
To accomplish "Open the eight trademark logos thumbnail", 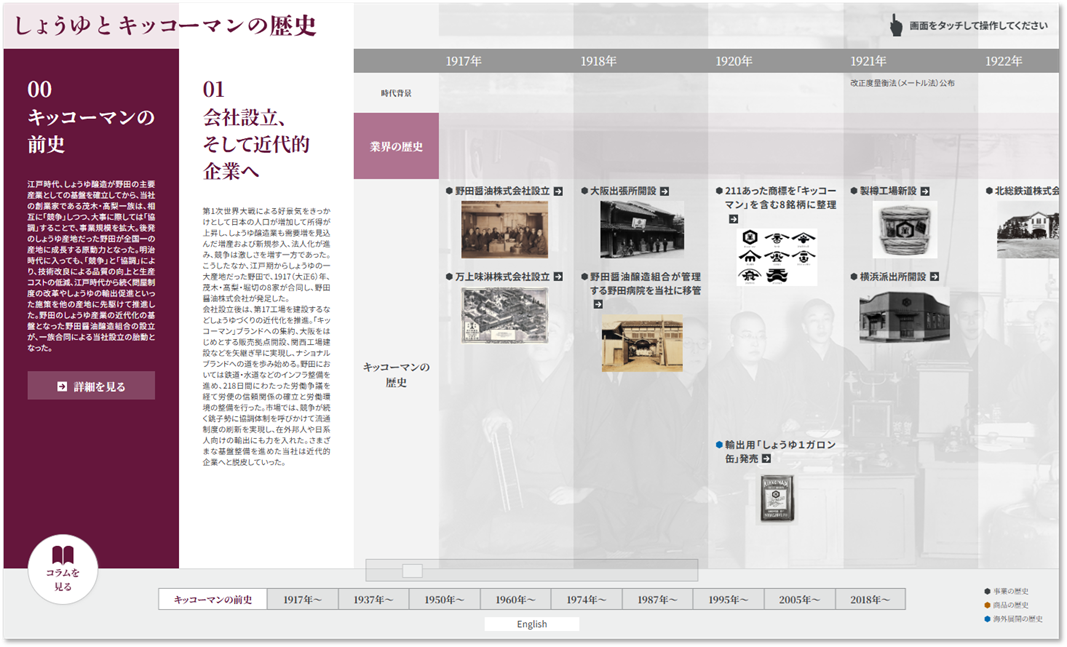I will (x=776, y=256).
